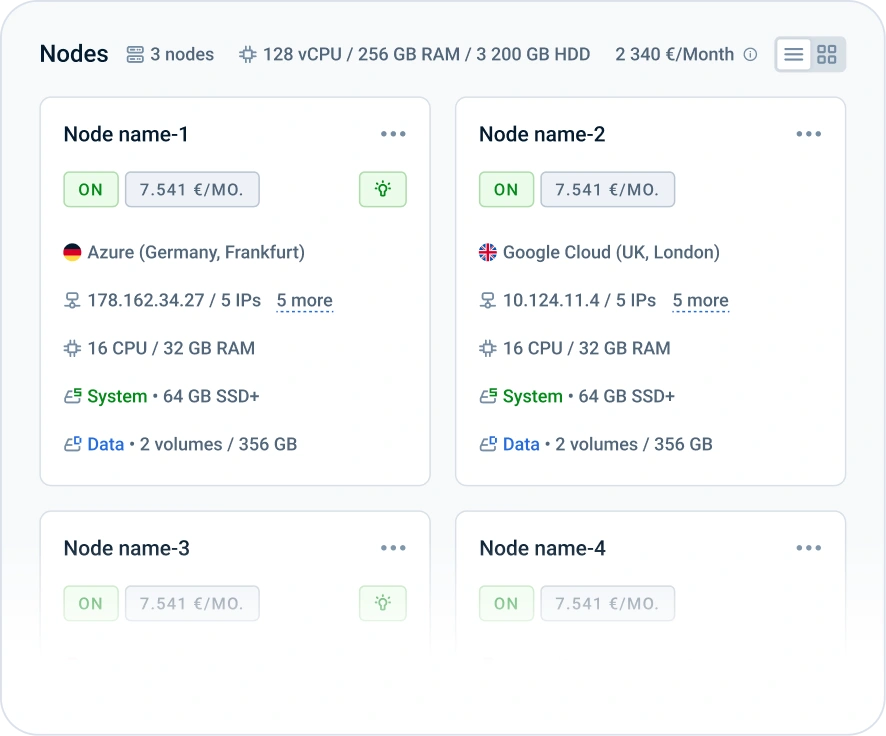Screen dimensions: 886x736
Task: Switch to list view layout
Action: coord(793,54)
